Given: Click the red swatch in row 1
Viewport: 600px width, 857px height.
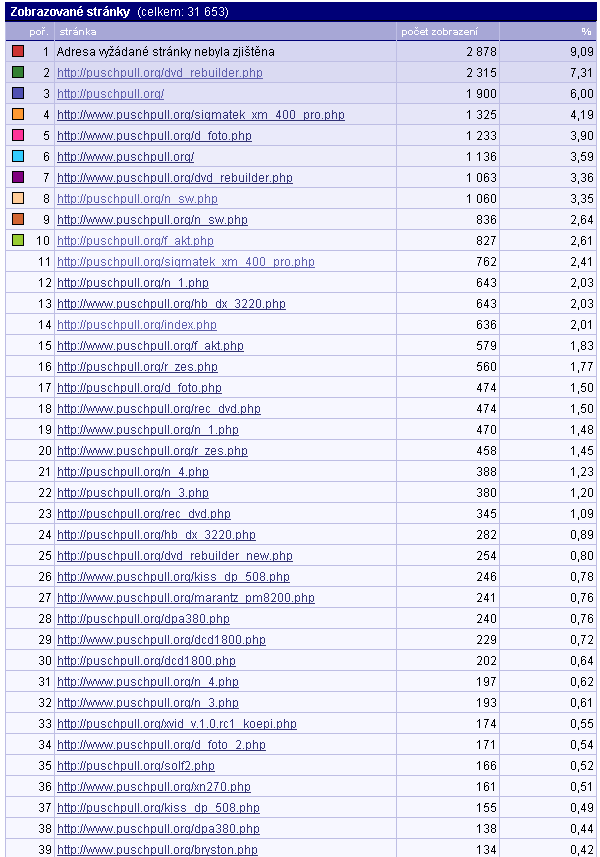Looking at the screenshot, I should coord(18,51).
